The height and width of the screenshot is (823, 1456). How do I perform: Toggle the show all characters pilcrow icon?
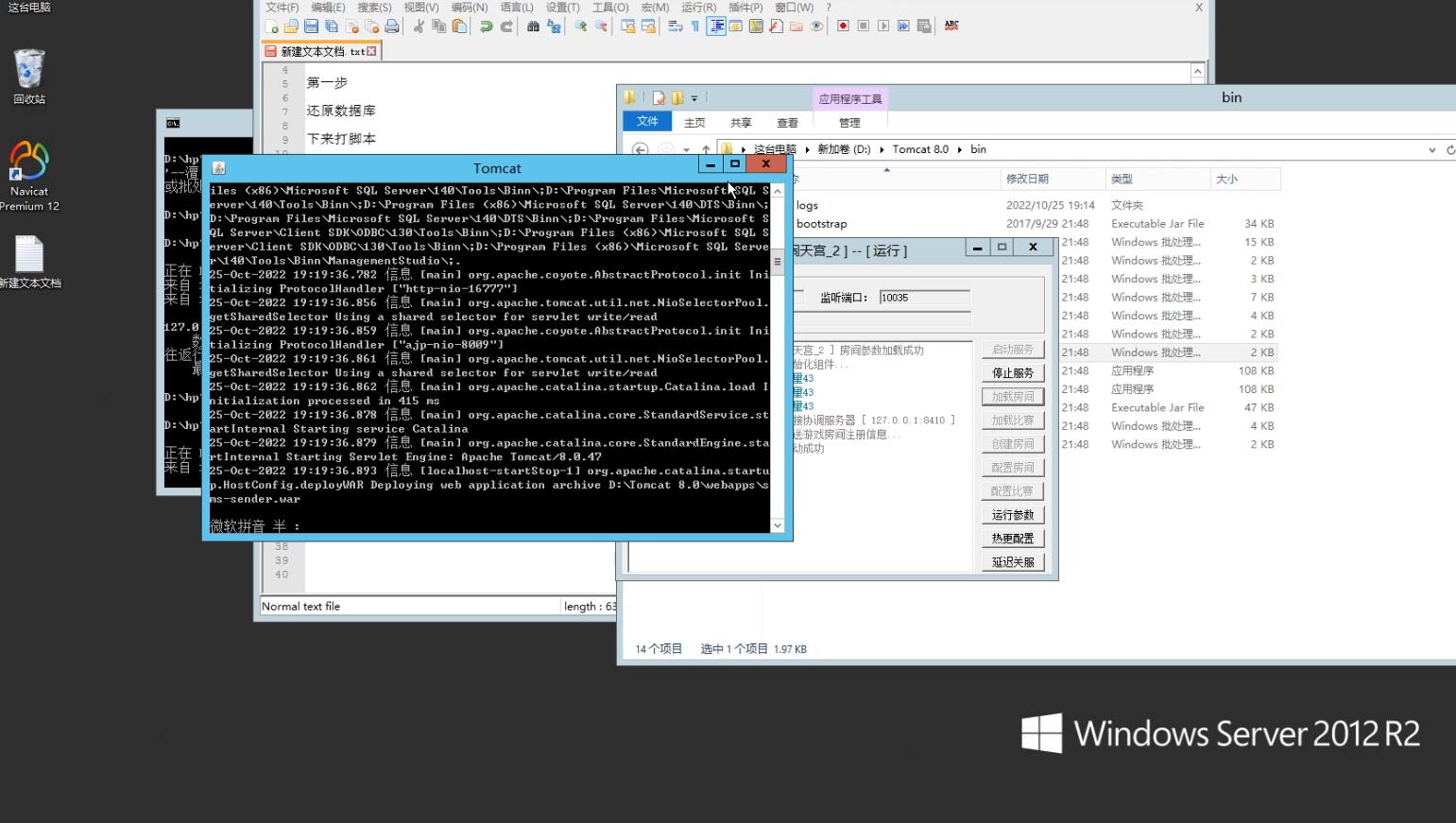(695, 26)
